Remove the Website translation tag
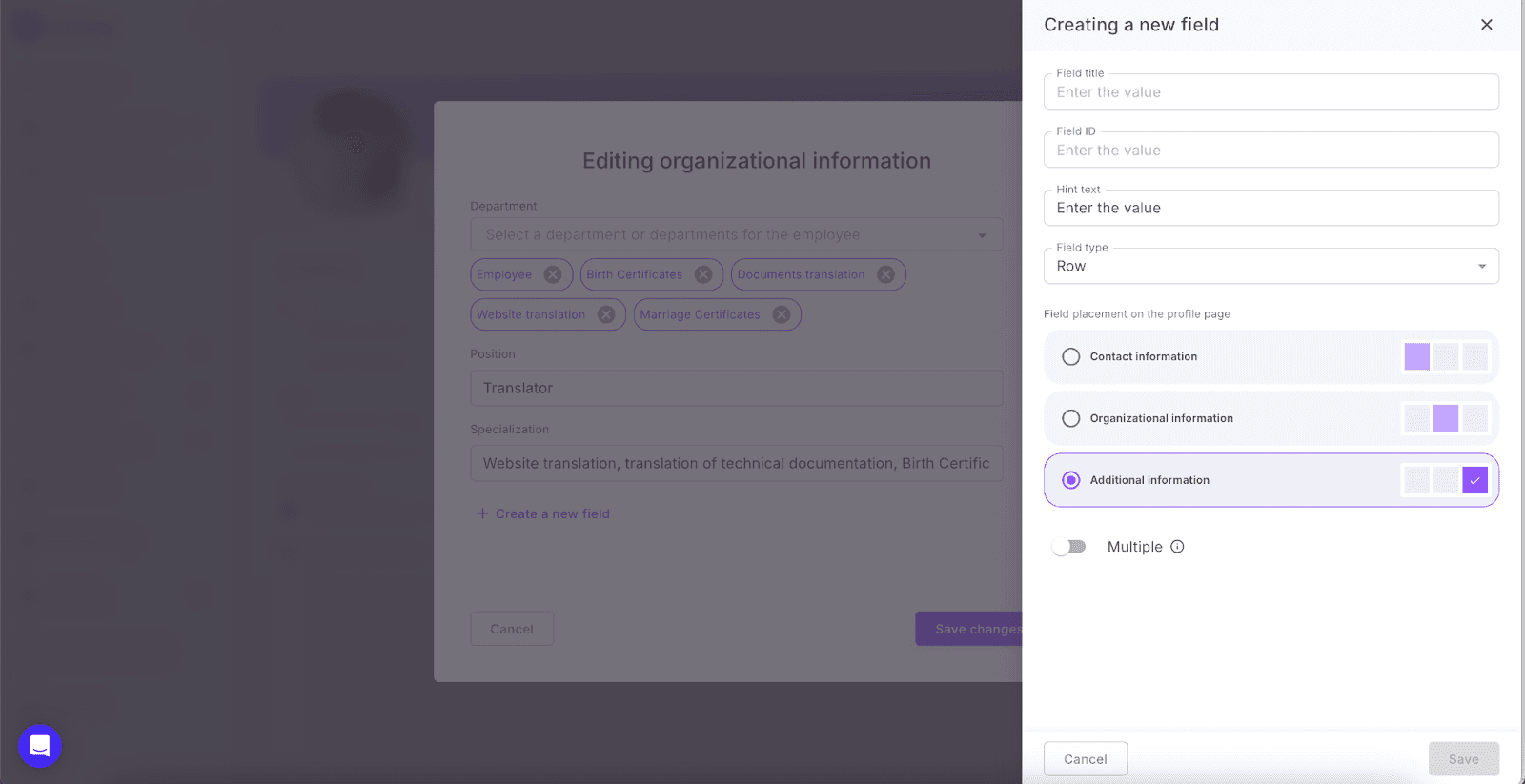 [606, 314]
